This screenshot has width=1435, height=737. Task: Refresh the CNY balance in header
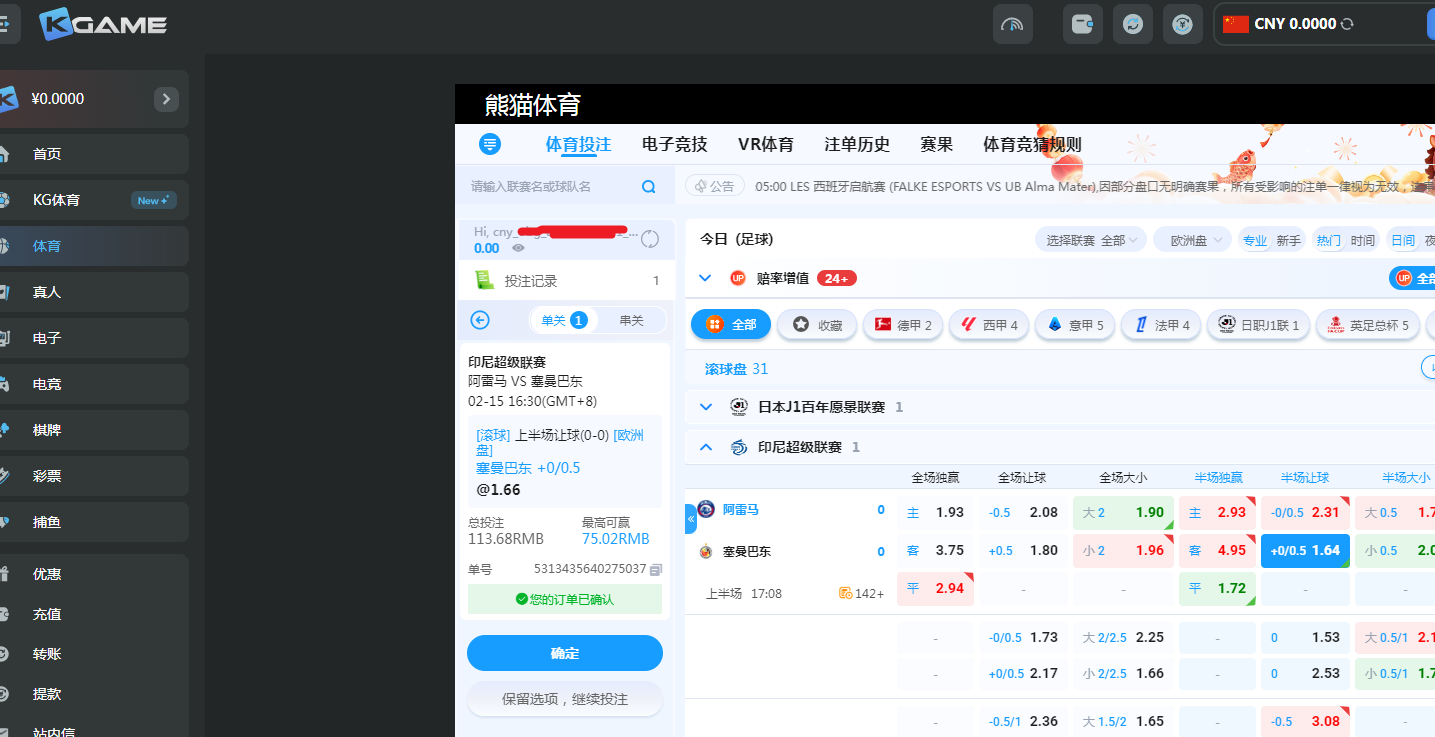tap(1347, 24)
